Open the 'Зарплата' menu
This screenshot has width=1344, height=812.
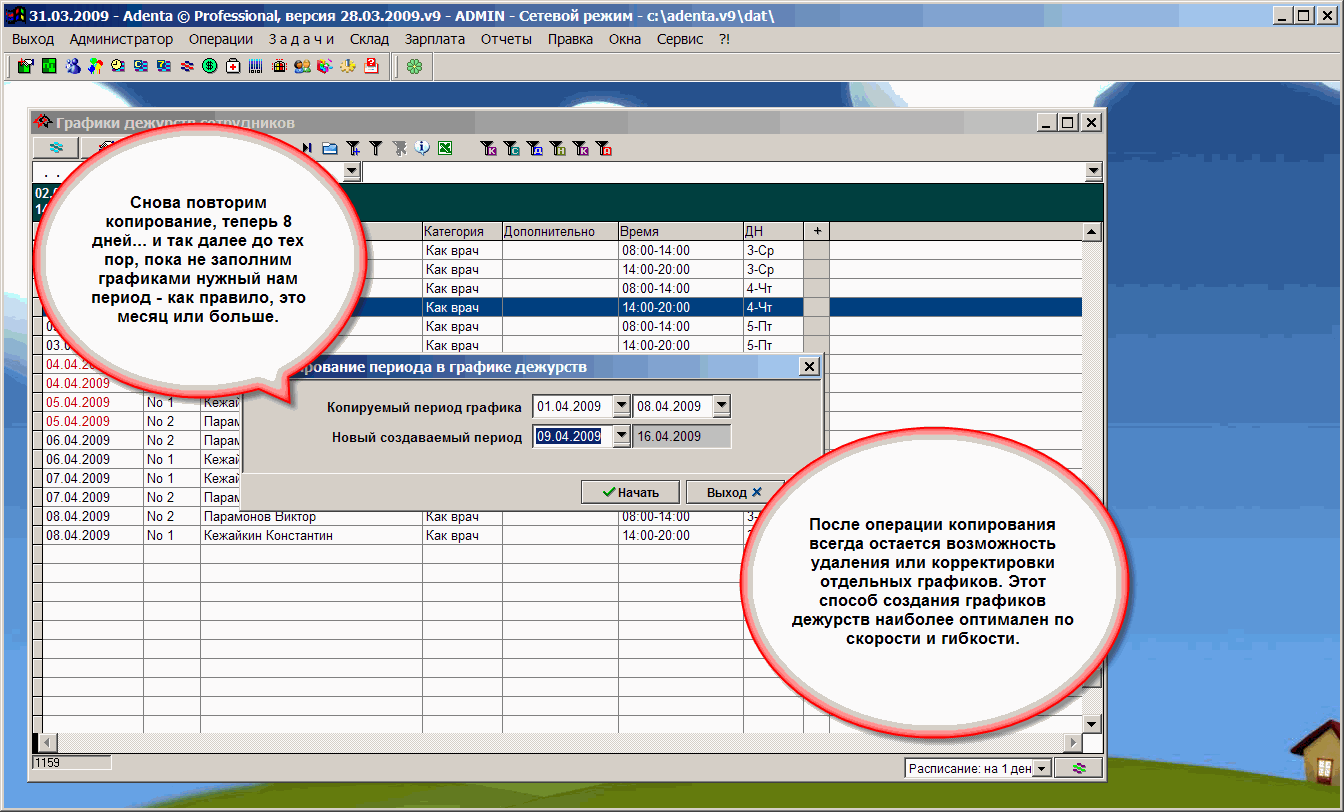[434, 39]
